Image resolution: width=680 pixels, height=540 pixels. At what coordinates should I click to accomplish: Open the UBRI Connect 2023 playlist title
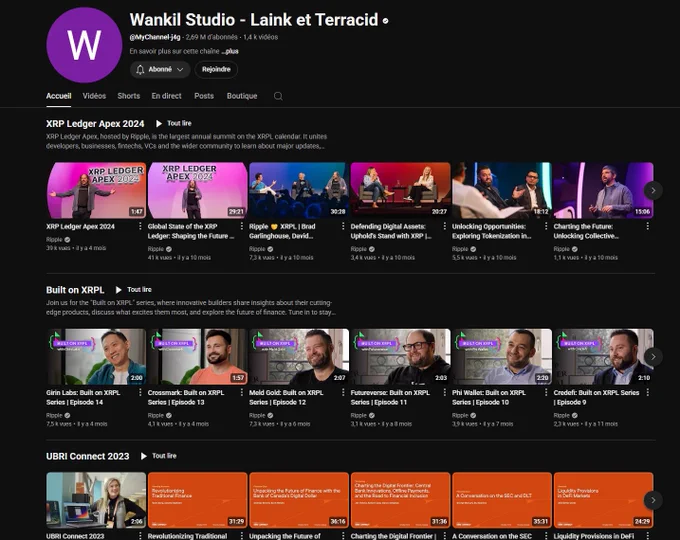[88, 456]
